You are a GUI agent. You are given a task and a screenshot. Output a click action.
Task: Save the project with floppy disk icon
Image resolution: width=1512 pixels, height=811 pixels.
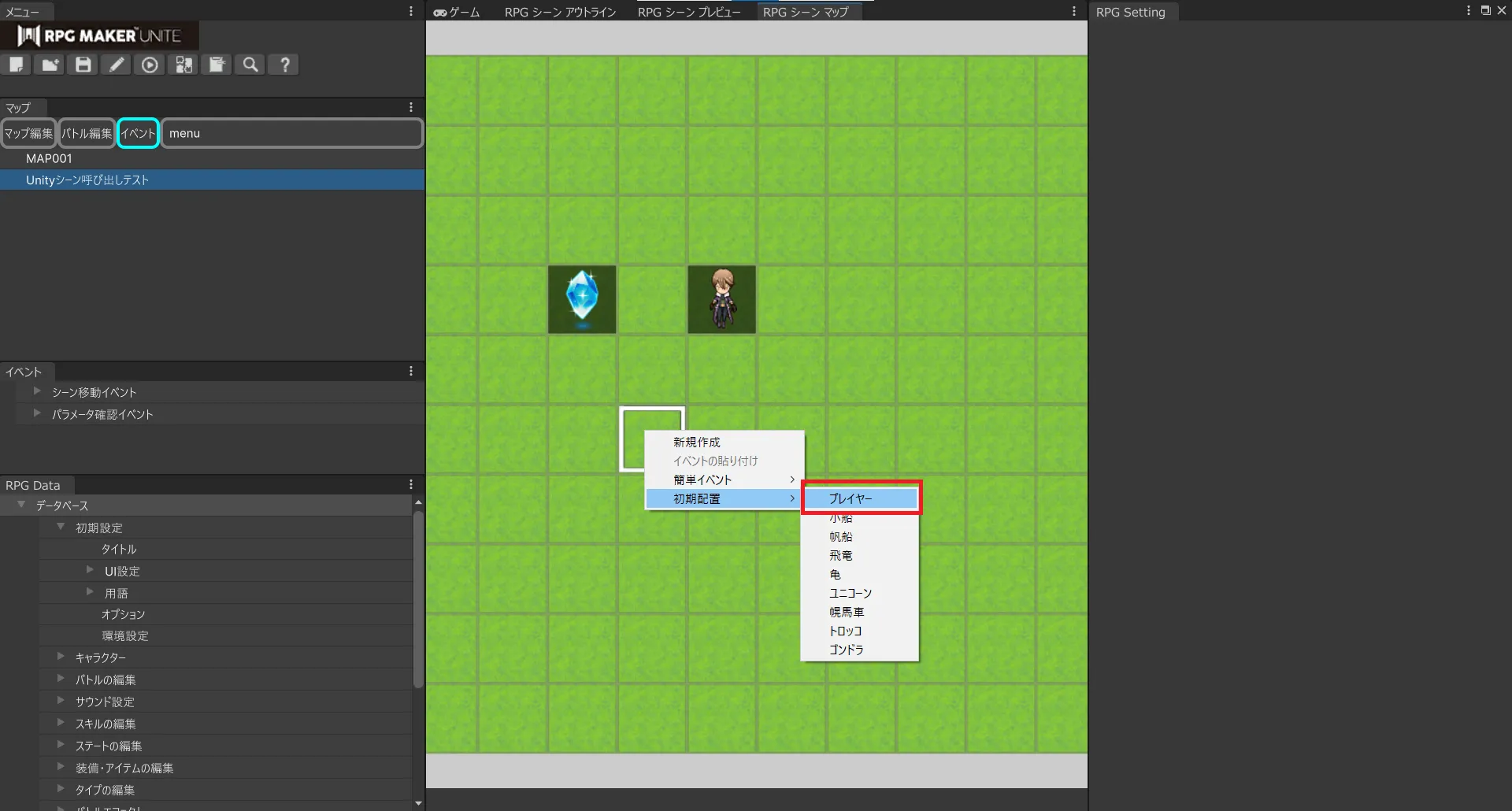click(83, 65)
